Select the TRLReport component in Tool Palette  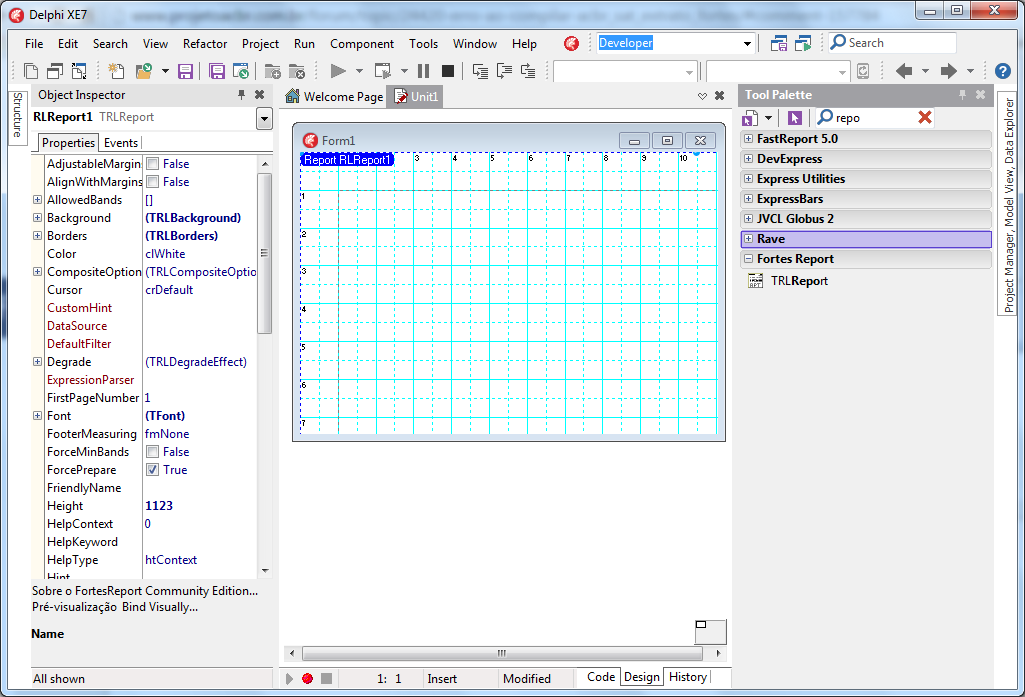tap(799, 281)
